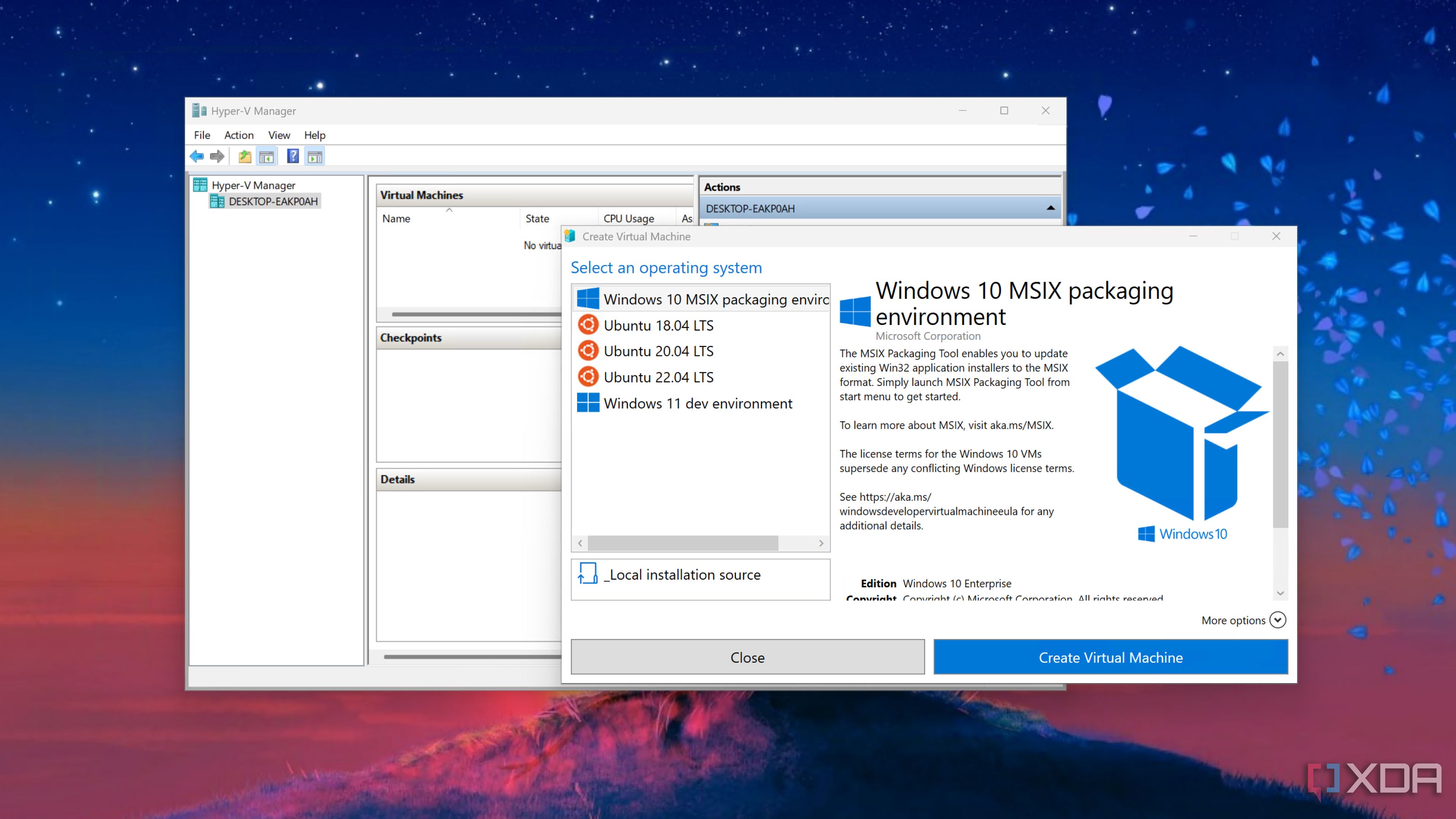Click OS list horizontal scrollbar left arrow
Viewport: 1456px width, 819px height.
point(580,543)
